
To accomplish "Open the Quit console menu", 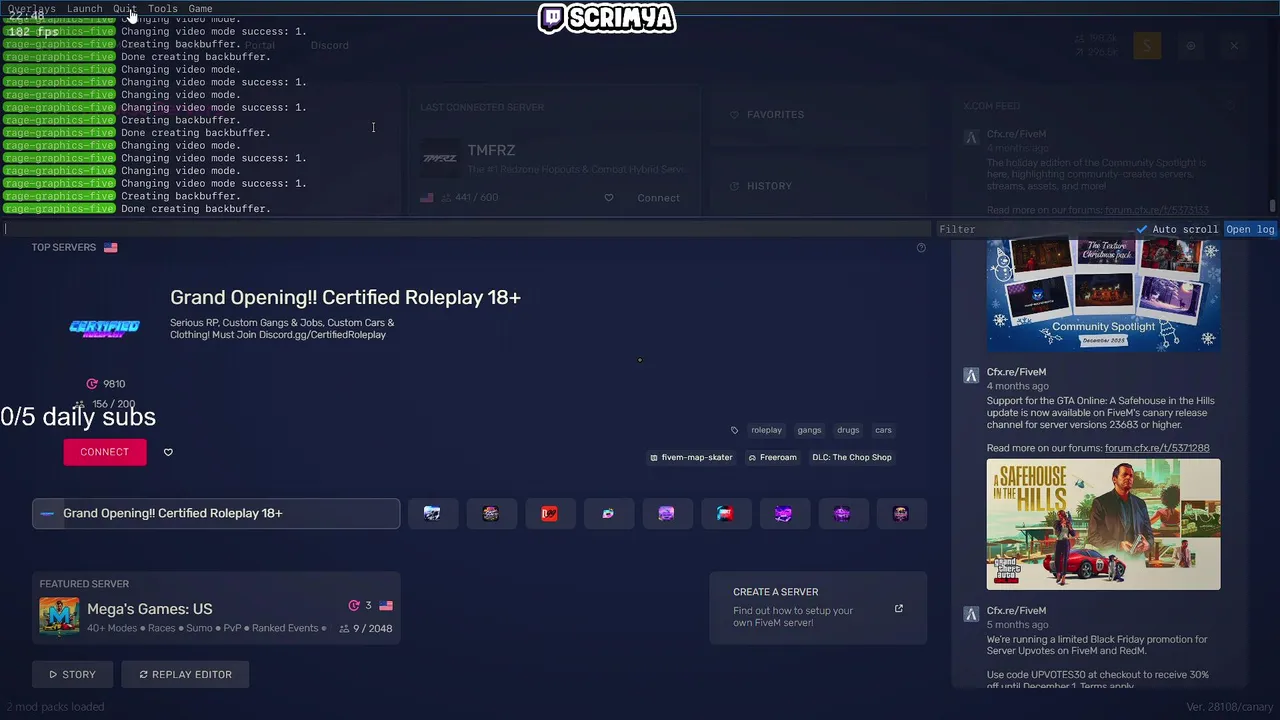I will click(x=124, y=9).
